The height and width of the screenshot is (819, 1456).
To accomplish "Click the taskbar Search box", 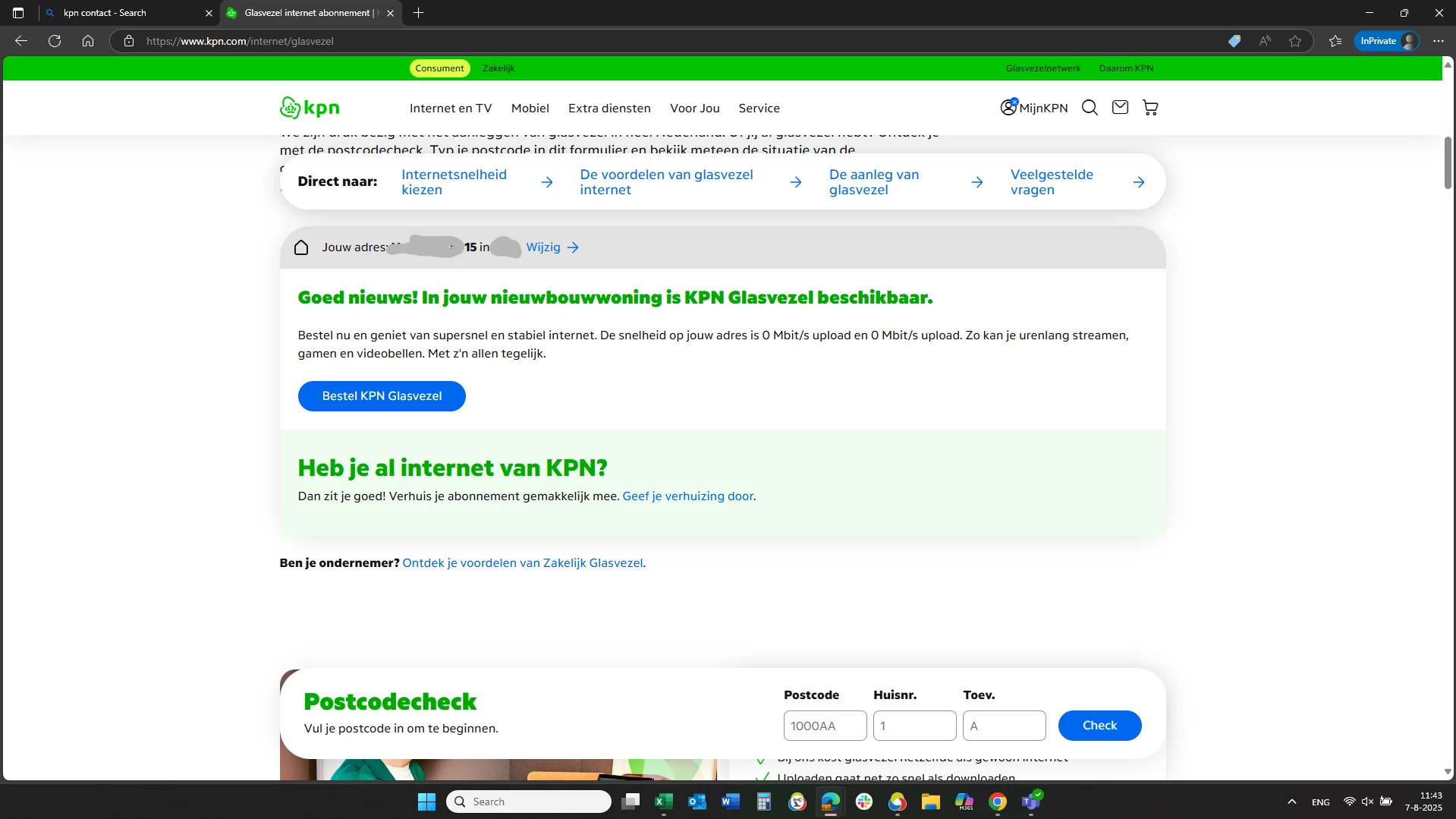I will 529,802.
